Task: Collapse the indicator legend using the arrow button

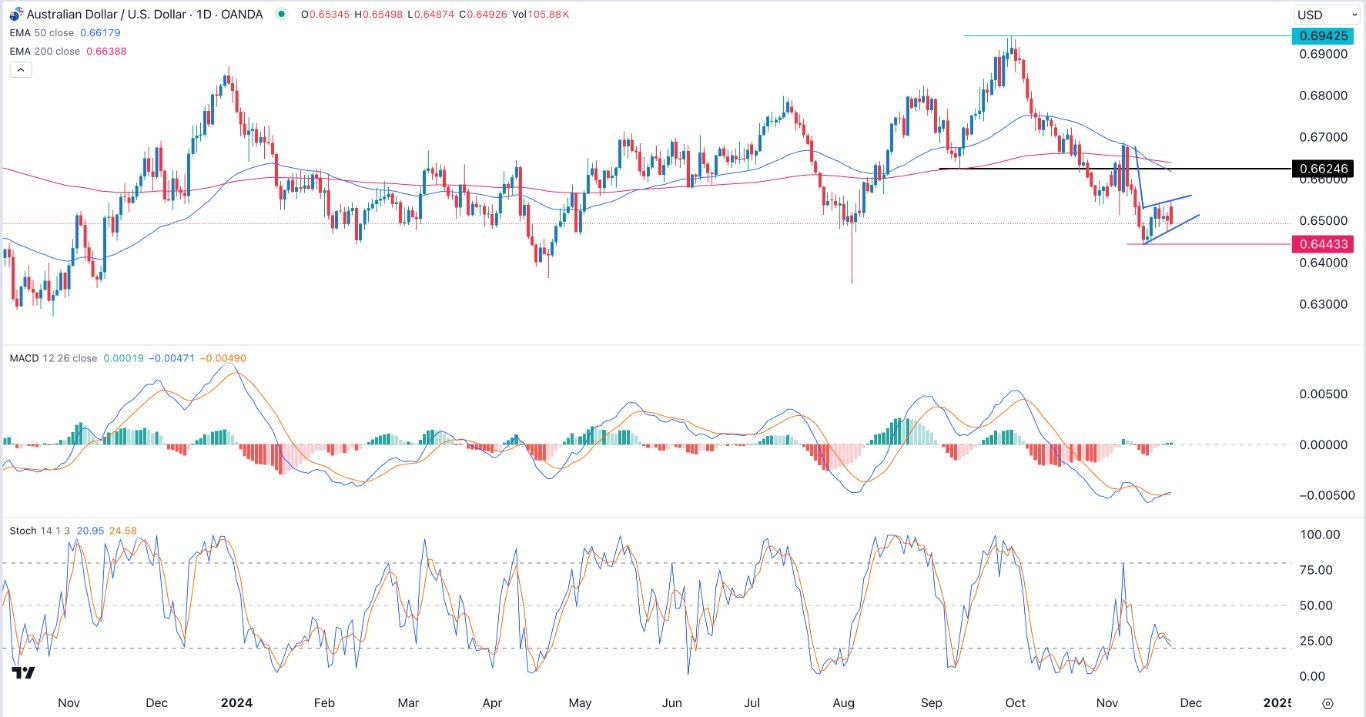Action: 20,69
